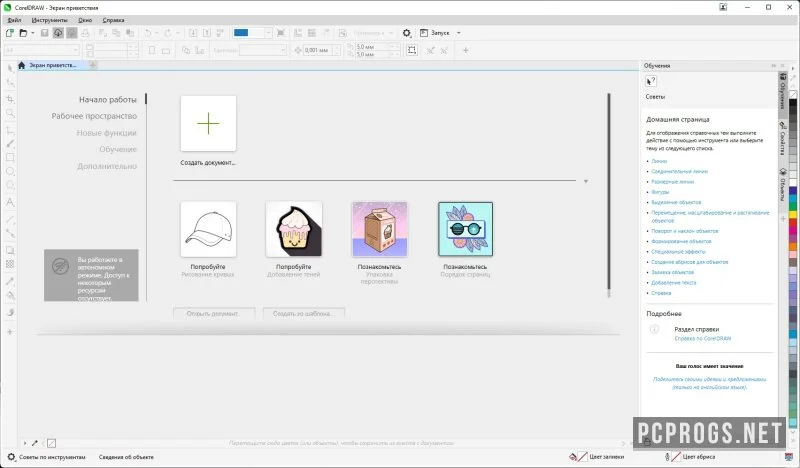Screen dimensions: 800x468
Task: Select the Pick arrow tool
Action: (x=10, y=68)
